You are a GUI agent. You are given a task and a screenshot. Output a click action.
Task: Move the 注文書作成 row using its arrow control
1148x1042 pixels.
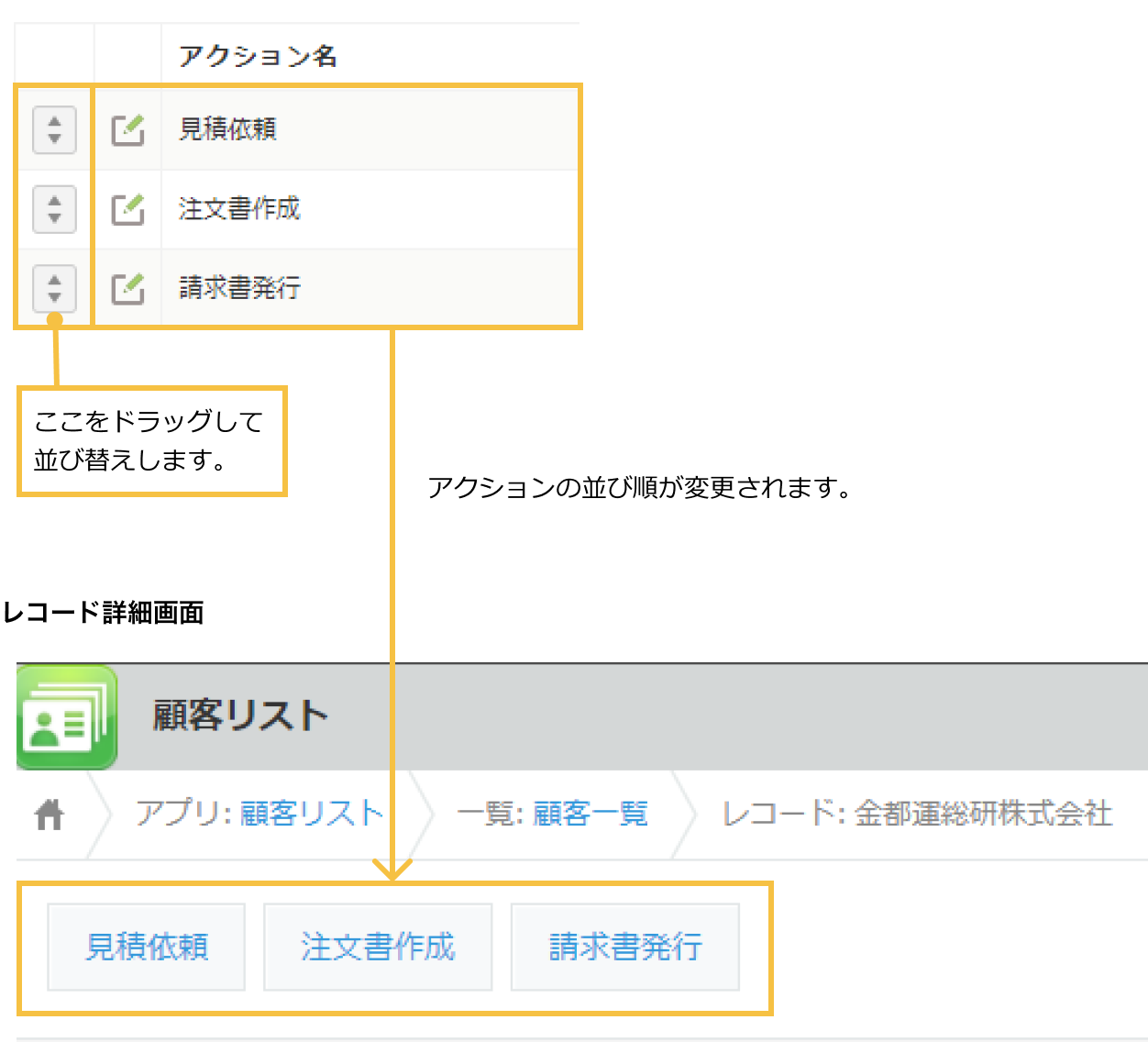(53, 209)
